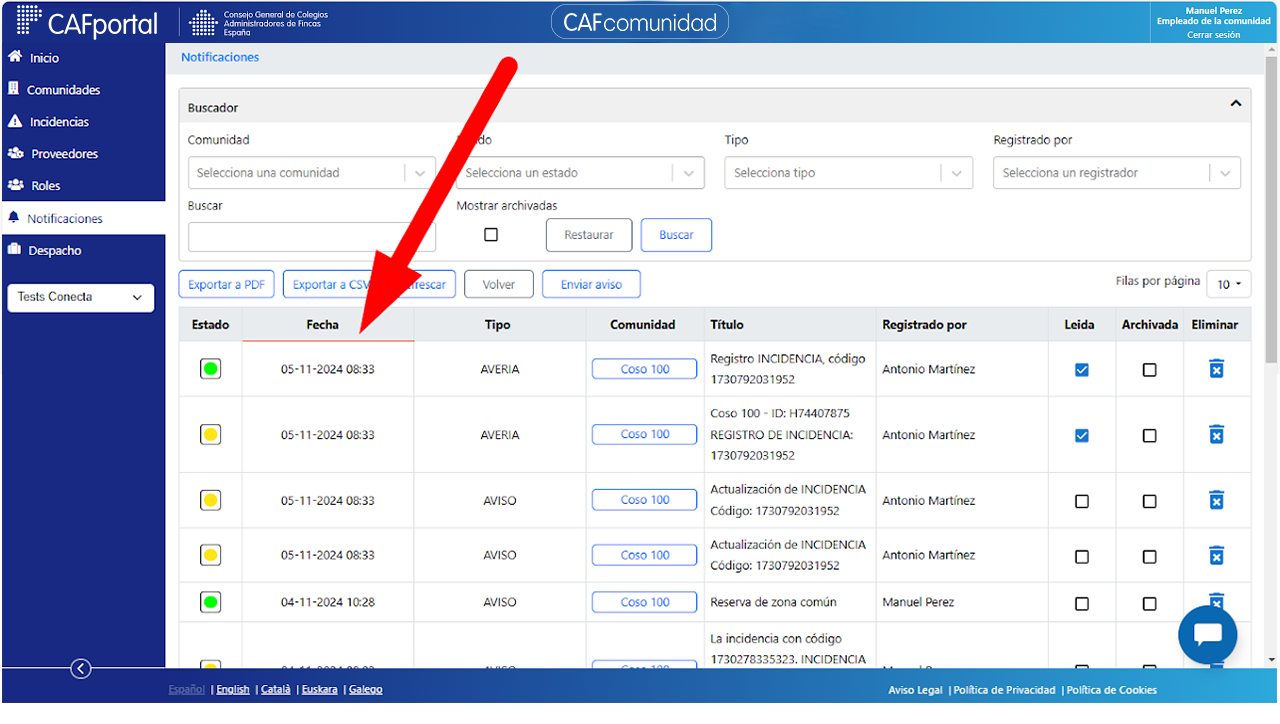1280x724 pixels.
Task: Delete the third notification row
Action: coord(1216,500)
